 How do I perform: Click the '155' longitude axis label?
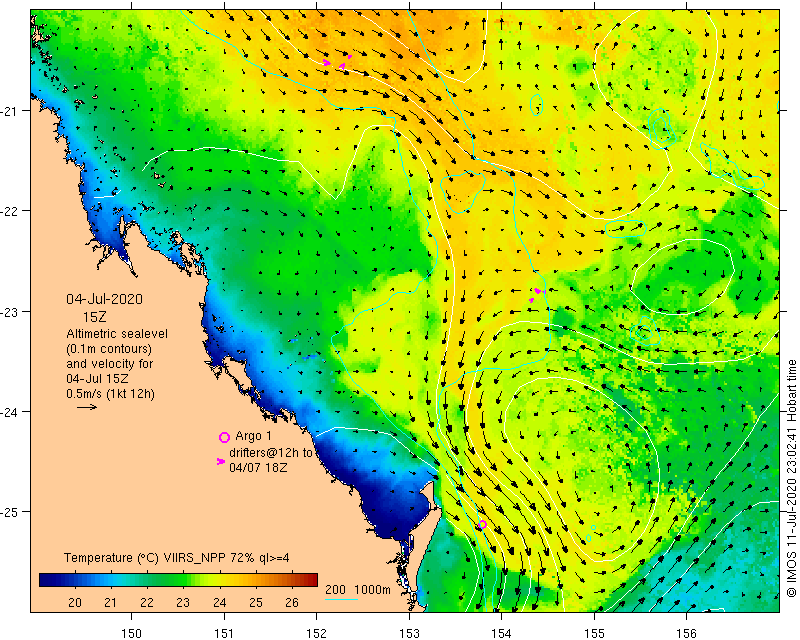tap(594, 634)
